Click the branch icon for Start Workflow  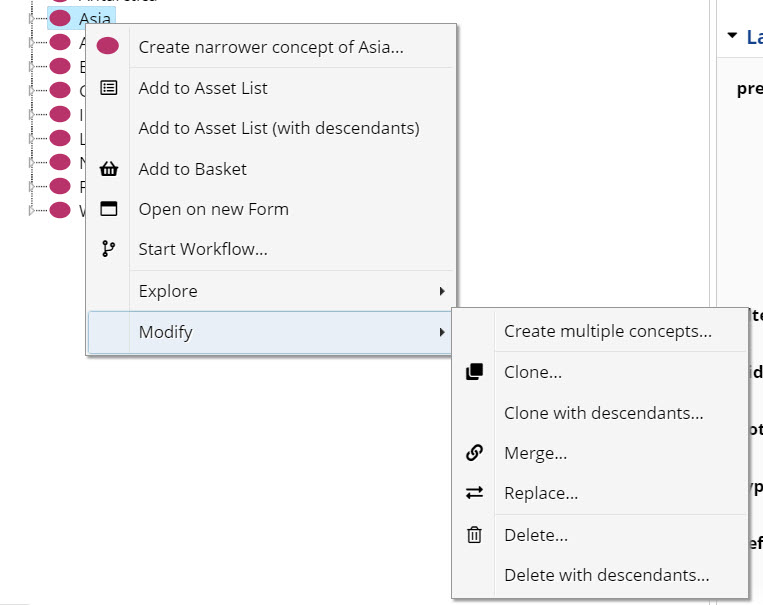click(109, 249)
